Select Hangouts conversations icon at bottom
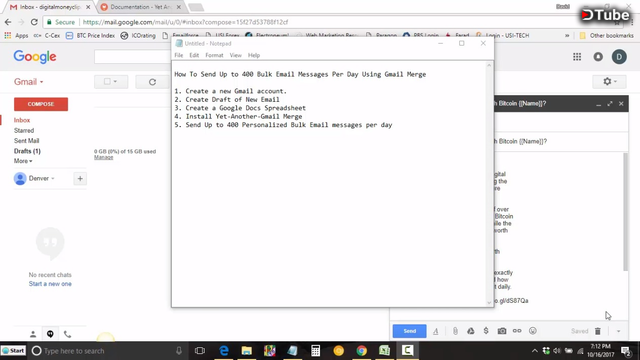 pos(50,334)
